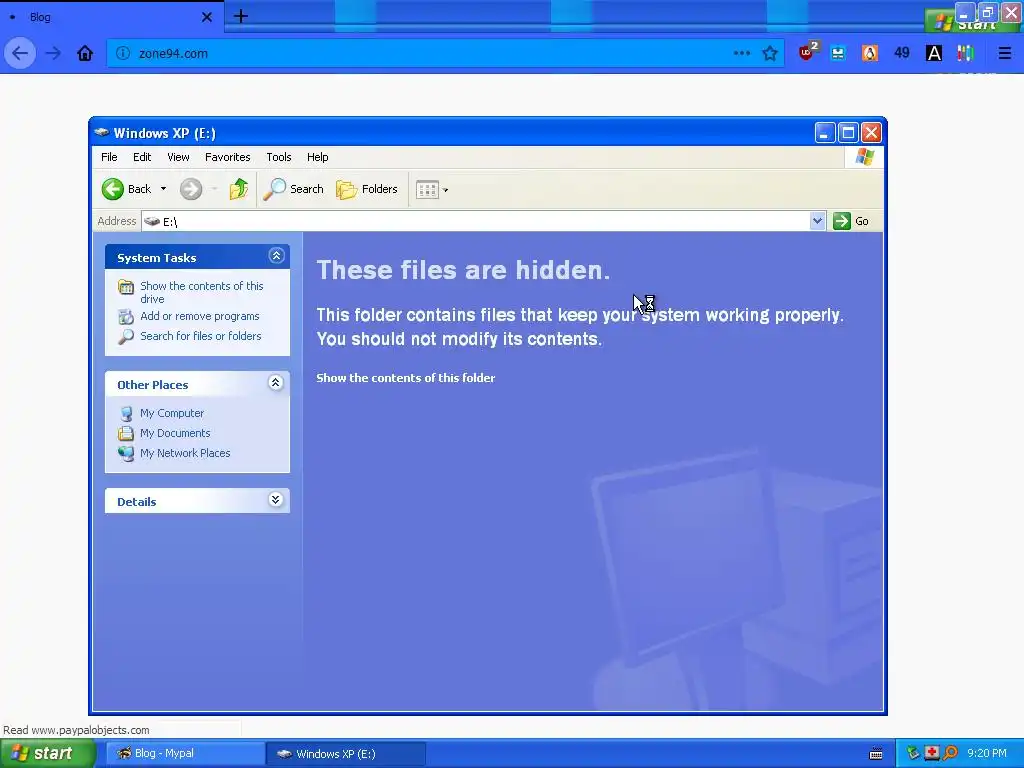Screen dimensions: 1024x768
Task: Click the Windows flag logo in Explorer menu bar
Action: point(865,157)
